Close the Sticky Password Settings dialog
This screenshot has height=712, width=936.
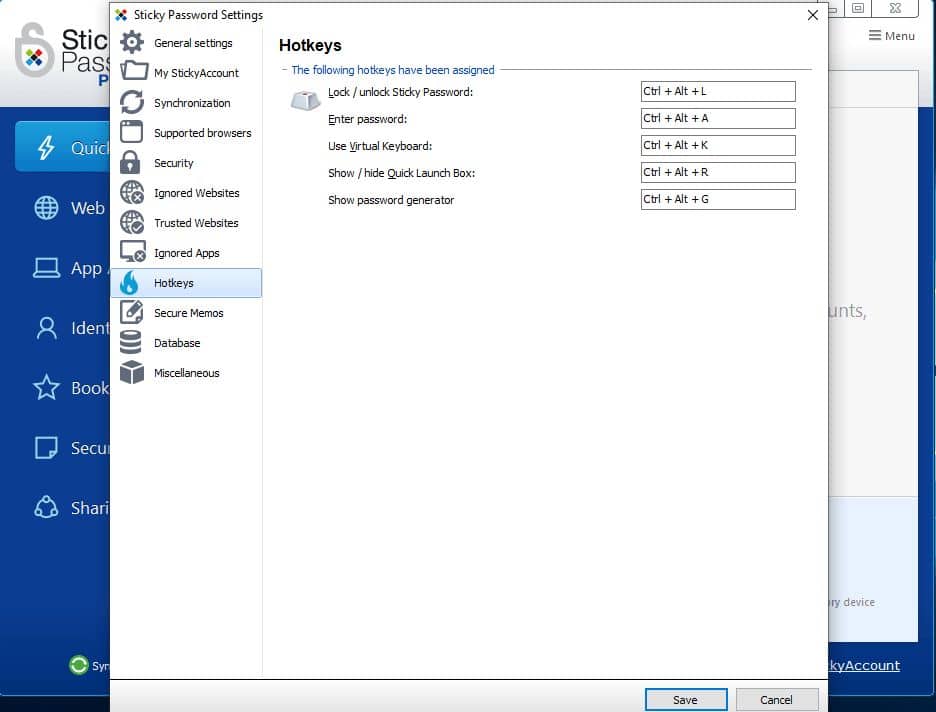812,15
